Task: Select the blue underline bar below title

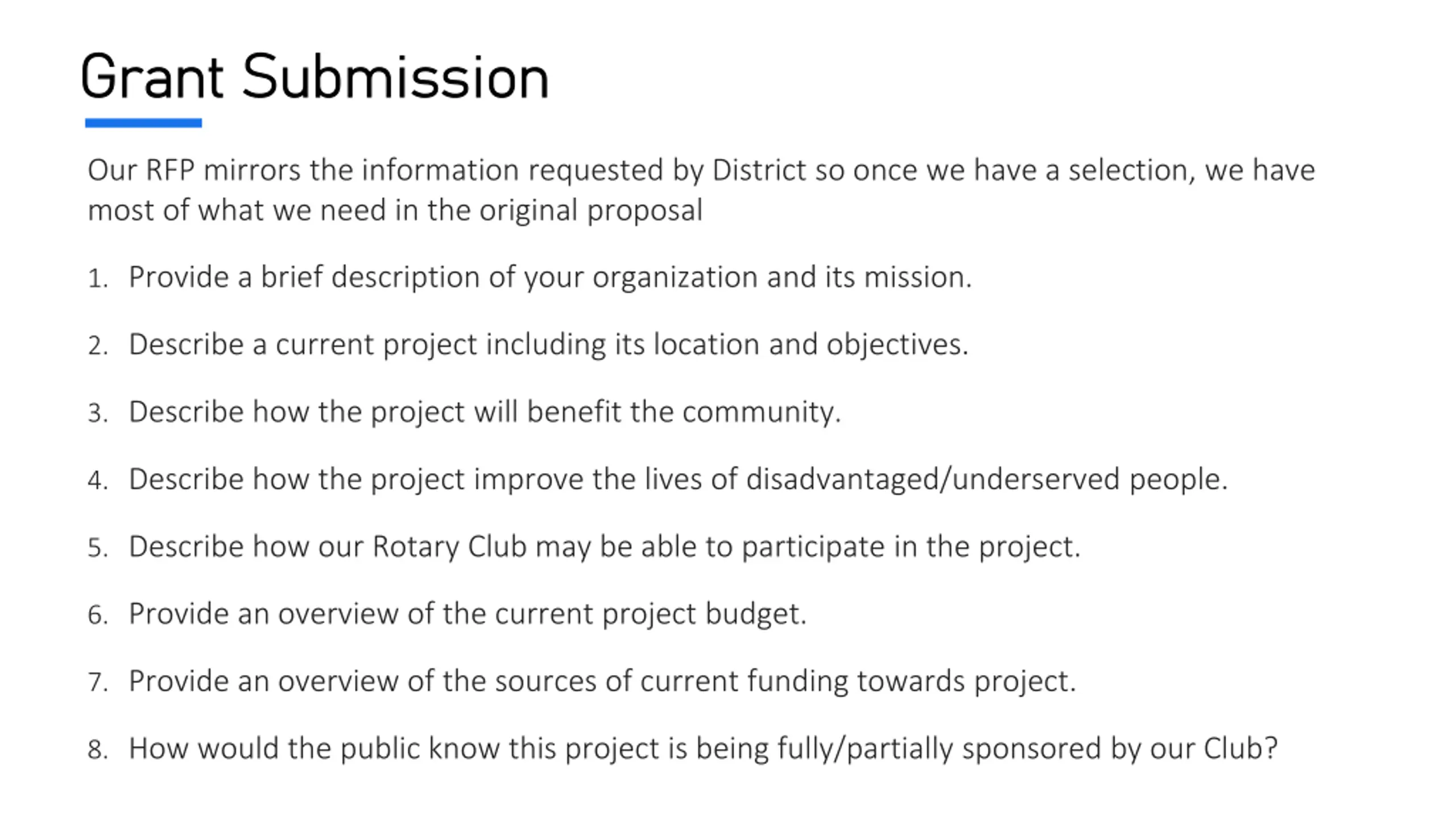Action: pos(143,123)
